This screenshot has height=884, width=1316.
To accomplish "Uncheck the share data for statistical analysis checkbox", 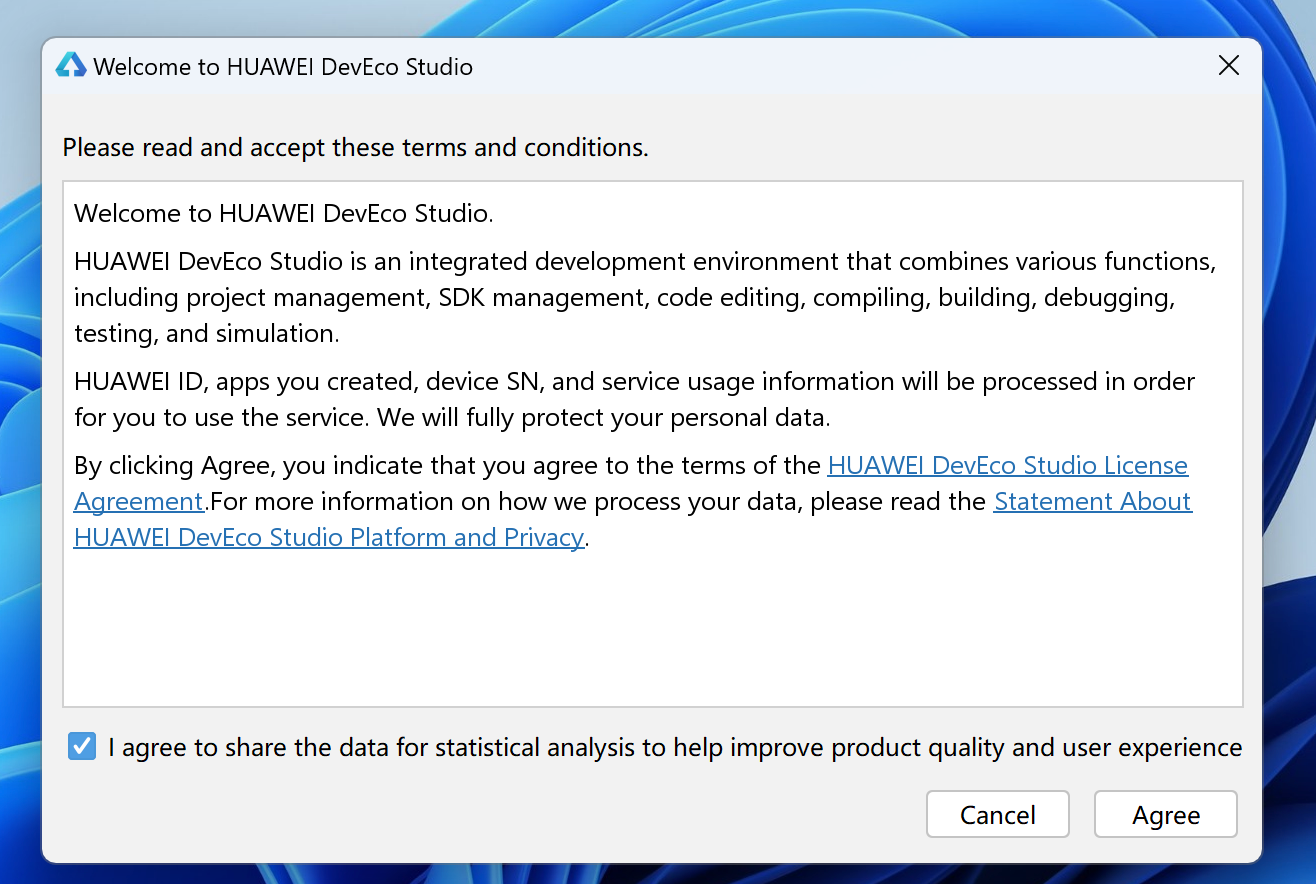I will click(x=82, y=746).
